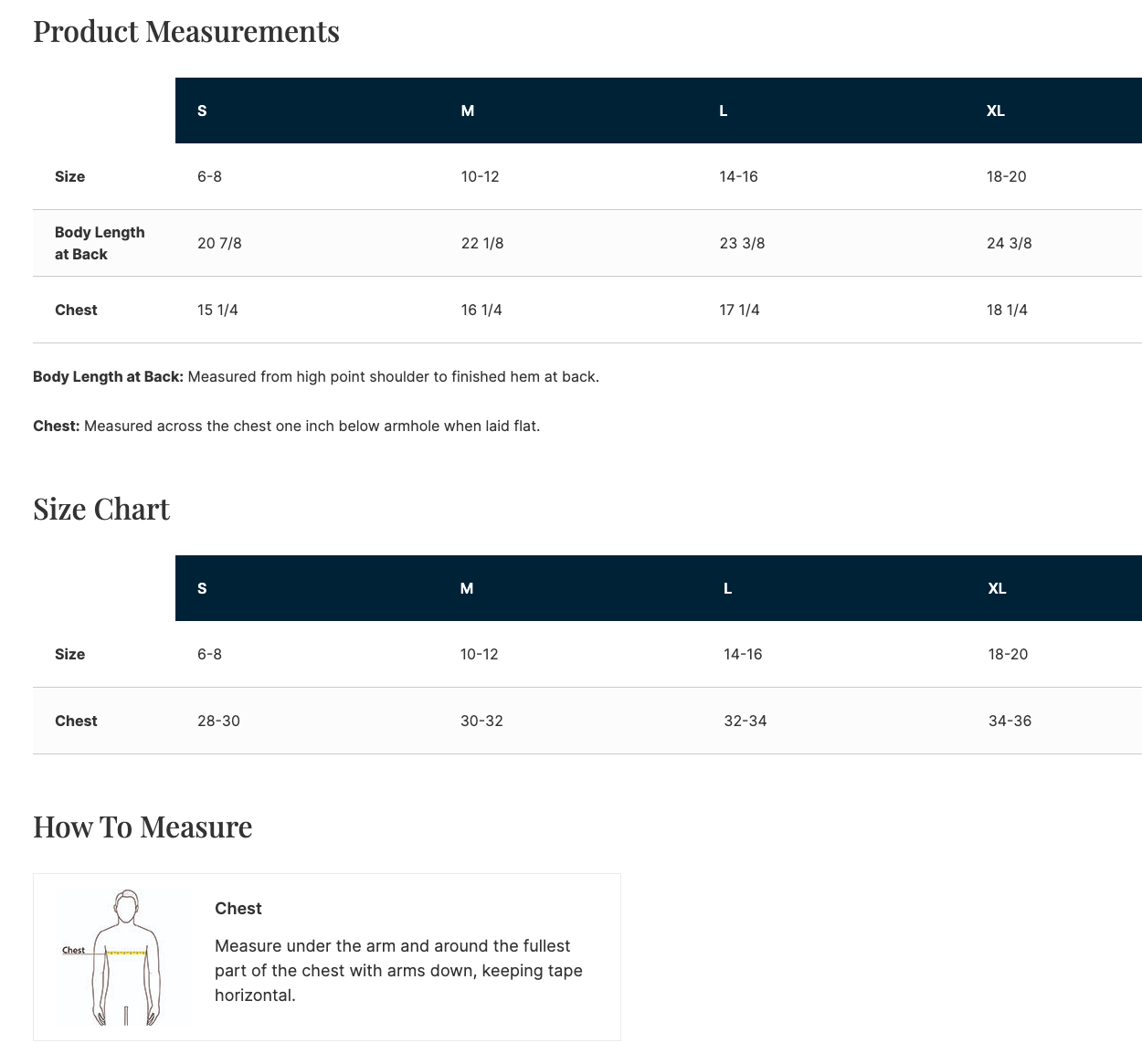
Task: Click the Body Length at Back row label
Action: [100, 243]
